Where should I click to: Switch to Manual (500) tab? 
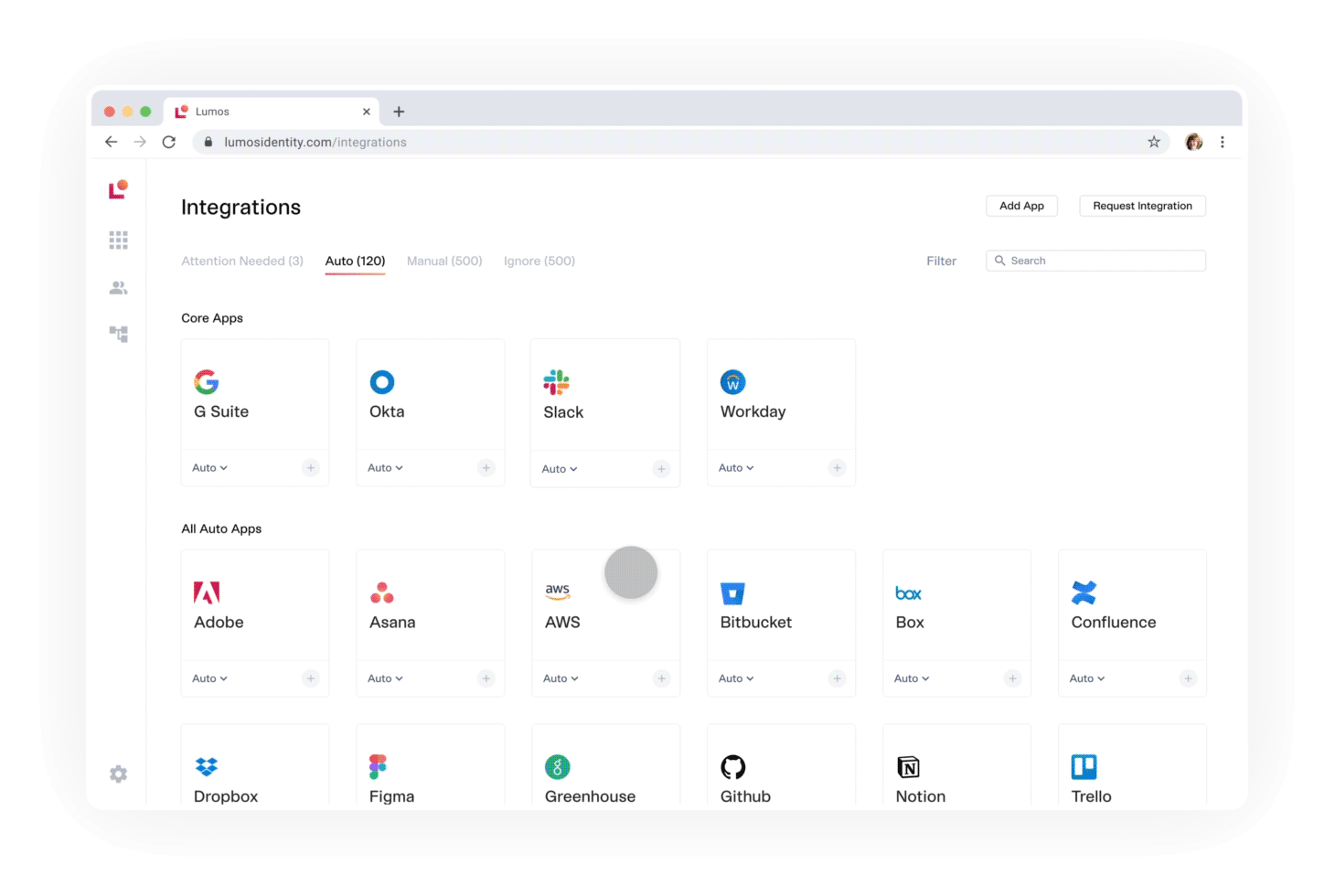[x=444, y=261]
